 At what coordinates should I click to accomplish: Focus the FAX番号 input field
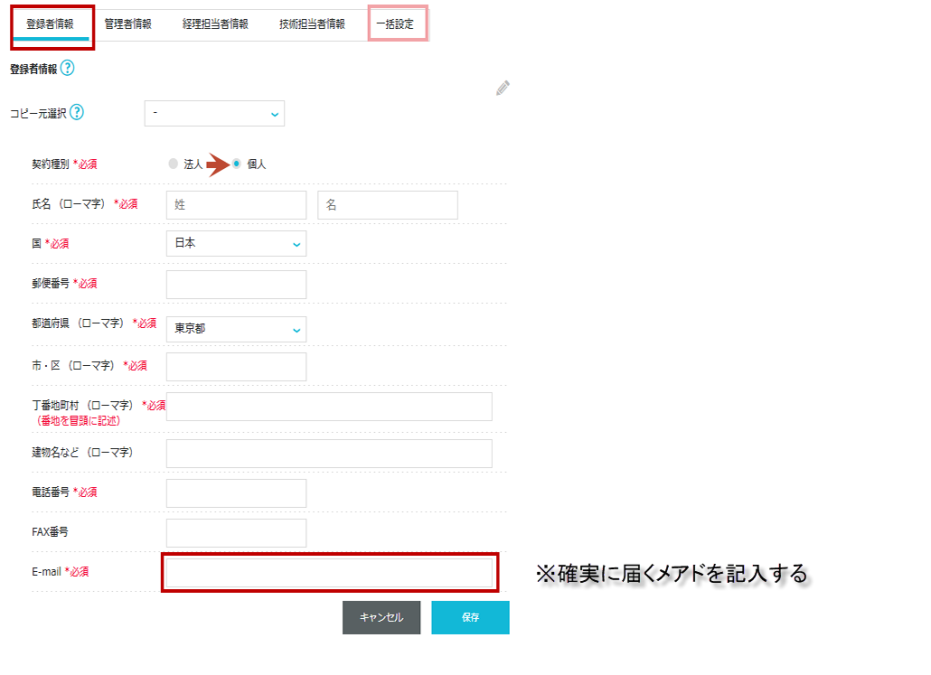236,533
